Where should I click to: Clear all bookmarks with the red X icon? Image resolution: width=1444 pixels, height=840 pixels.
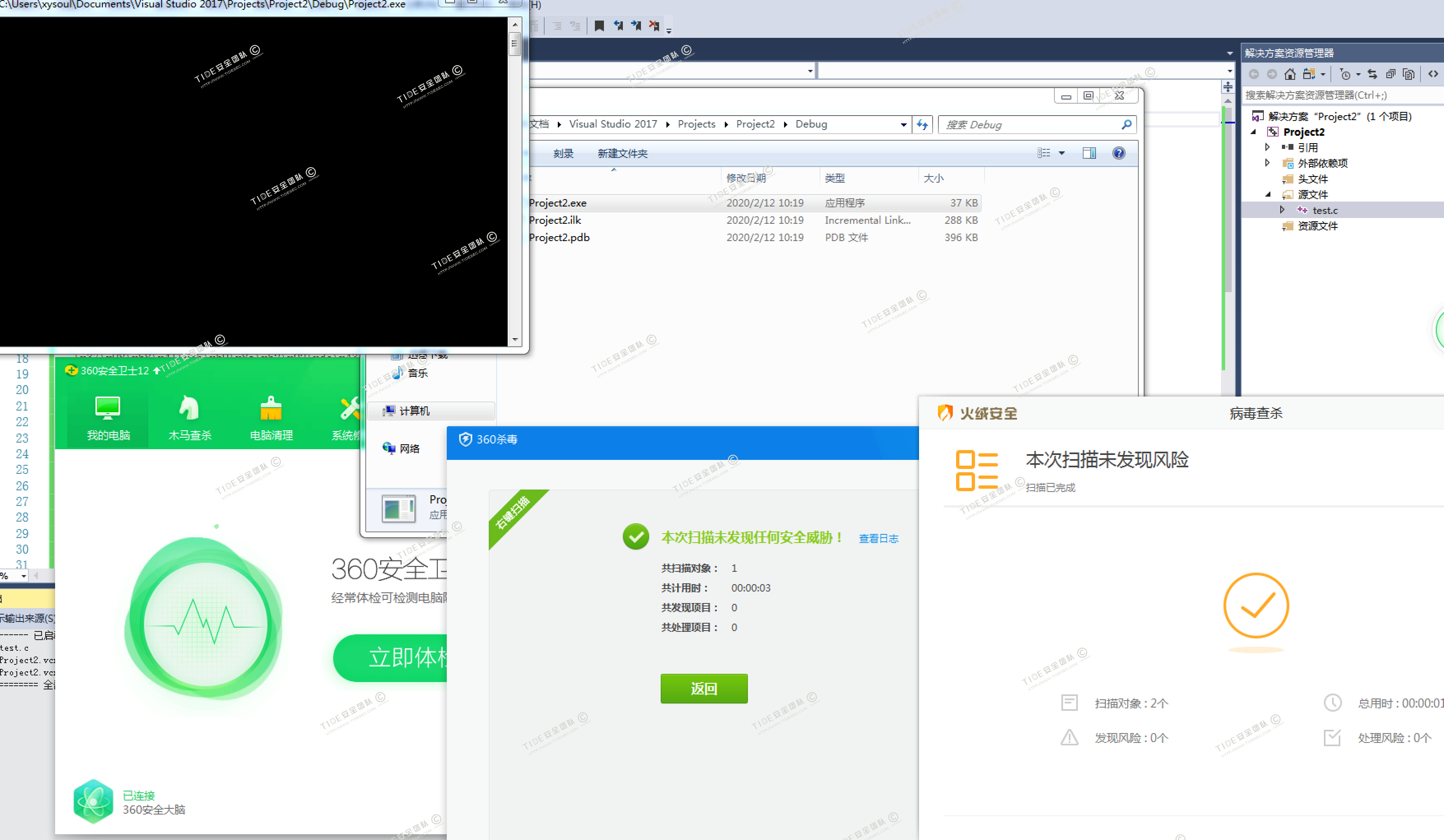click(654, 26)
